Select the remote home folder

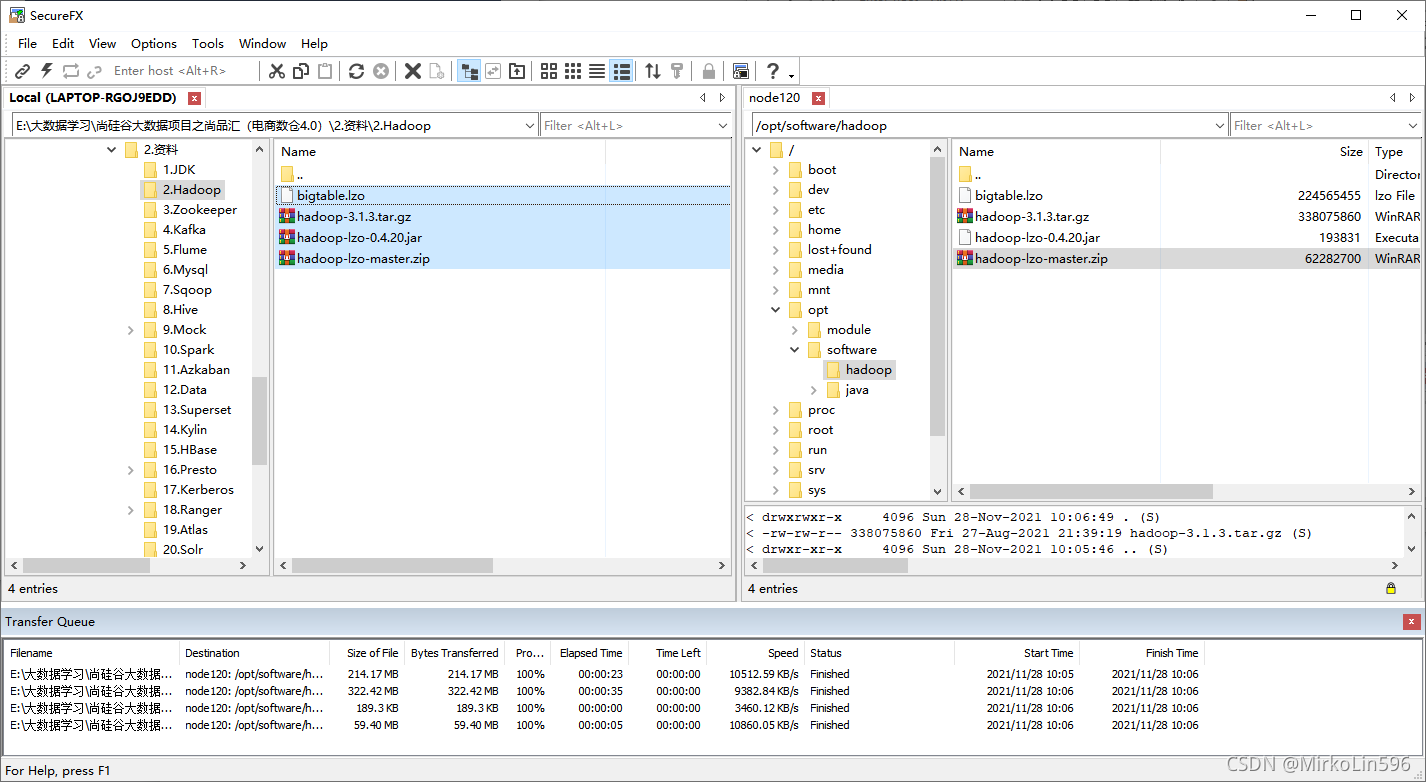pyautogui.click(x=824, y=230)
